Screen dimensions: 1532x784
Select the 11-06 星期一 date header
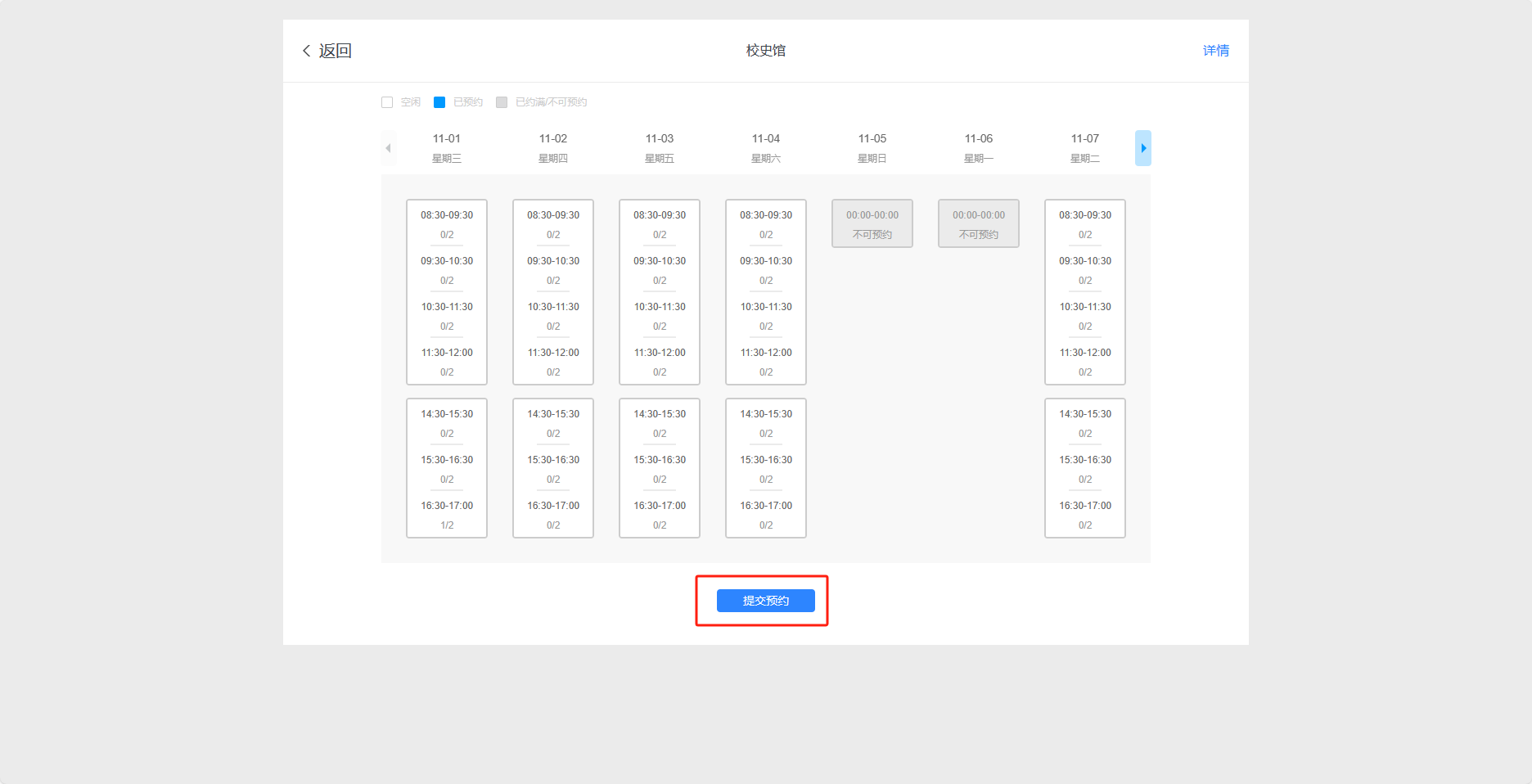979,148
